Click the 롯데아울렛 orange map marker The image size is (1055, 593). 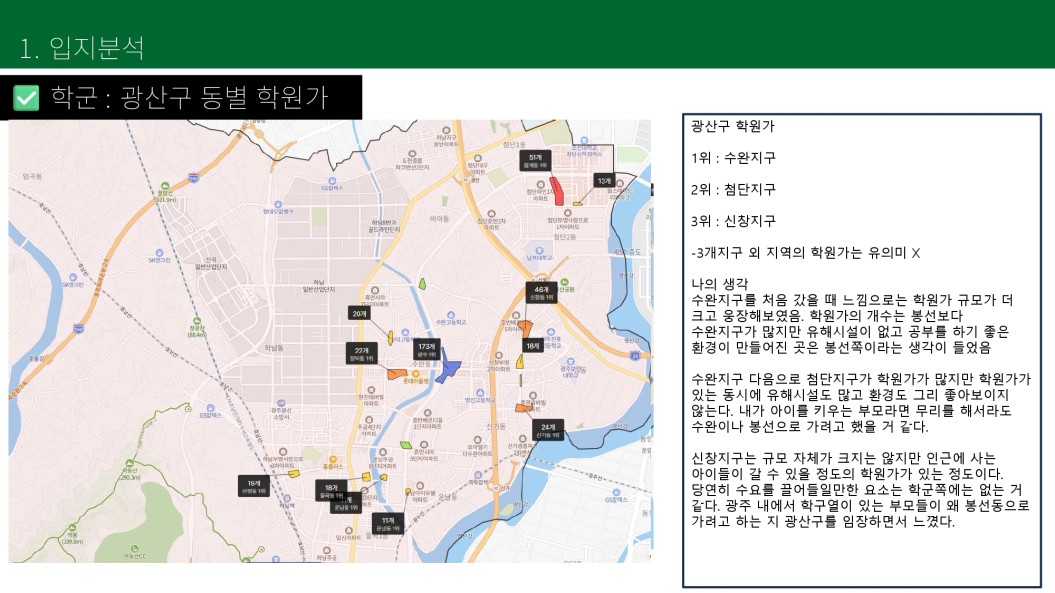416,374
